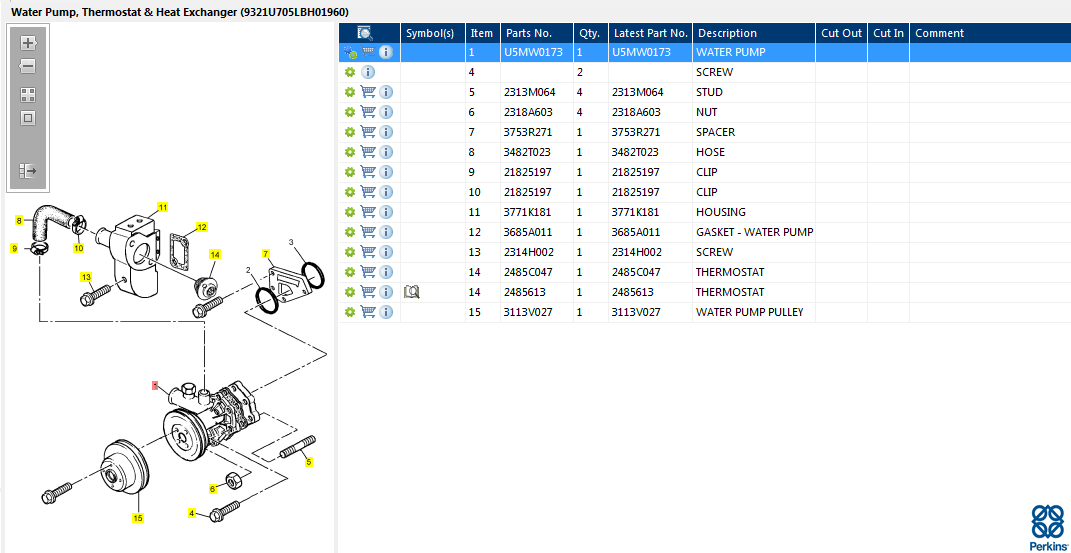Add STUD 2313M064 to cart
Viewport: 1071px width, 553px height.
click(x=368, y=91)
